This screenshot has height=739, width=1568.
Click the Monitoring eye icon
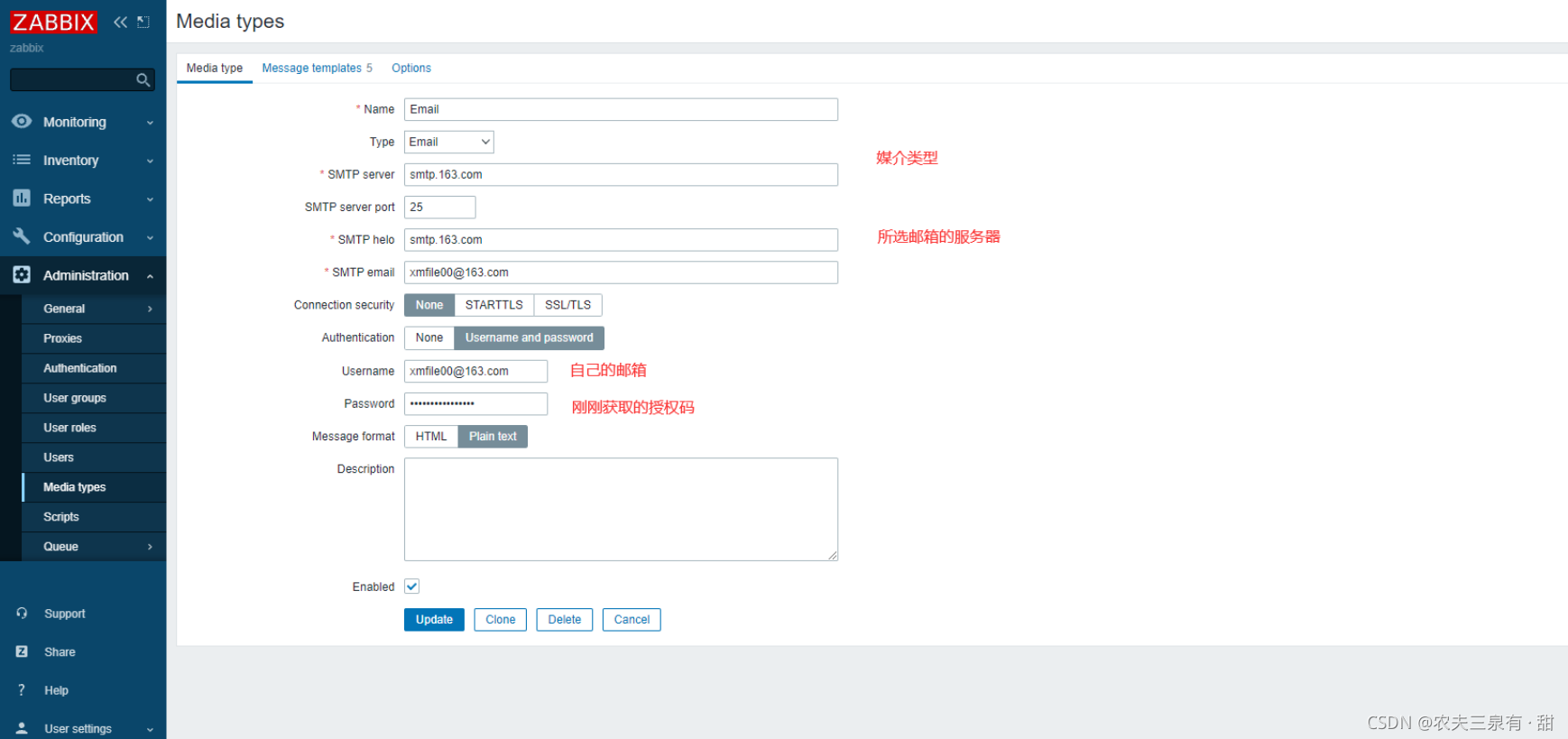coord(22,121)
